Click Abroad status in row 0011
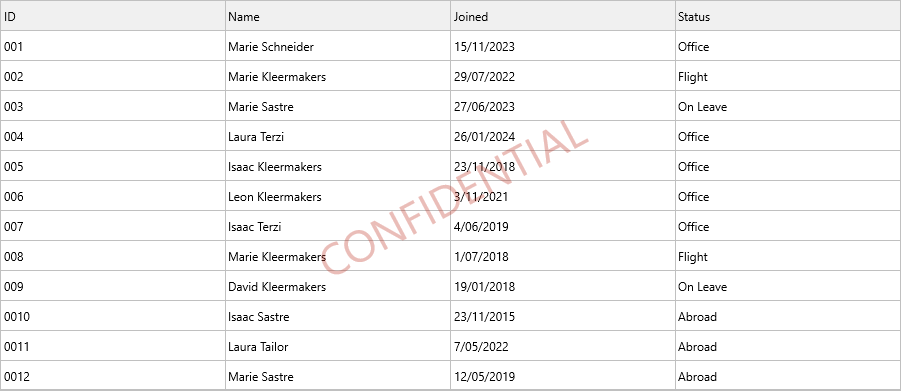 788,347
